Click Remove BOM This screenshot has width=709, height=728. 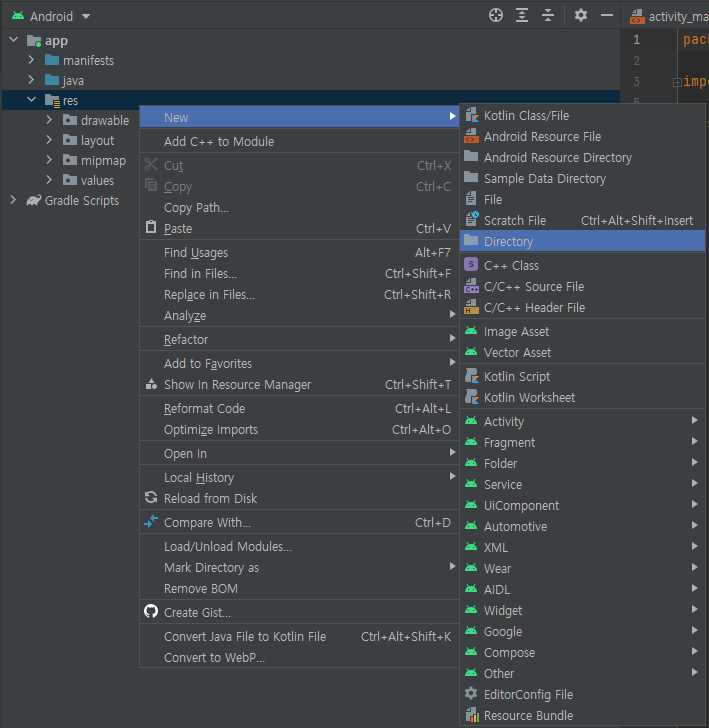(299, 588)
